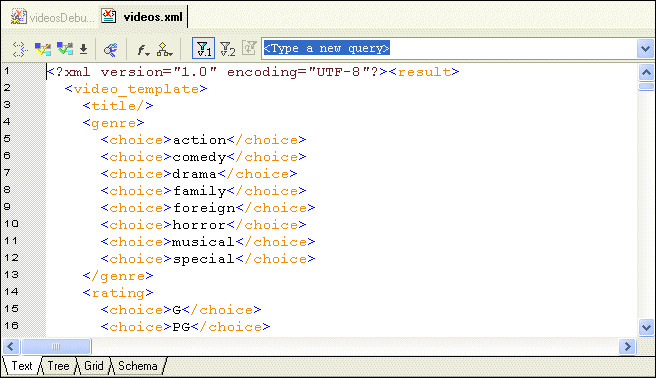Open the Grid view tab
Screen dimensions: 656x378
[94, 366]
